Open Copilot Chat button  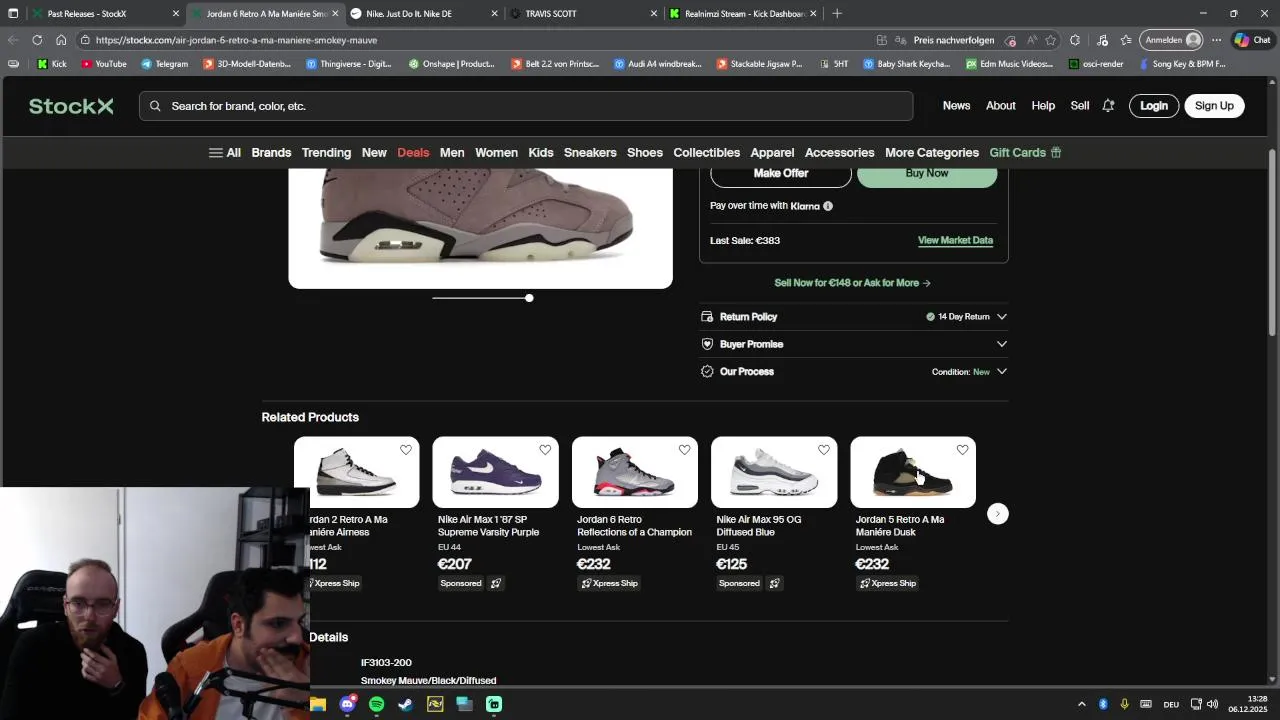pyautogui.click(x=1251, y=40)
